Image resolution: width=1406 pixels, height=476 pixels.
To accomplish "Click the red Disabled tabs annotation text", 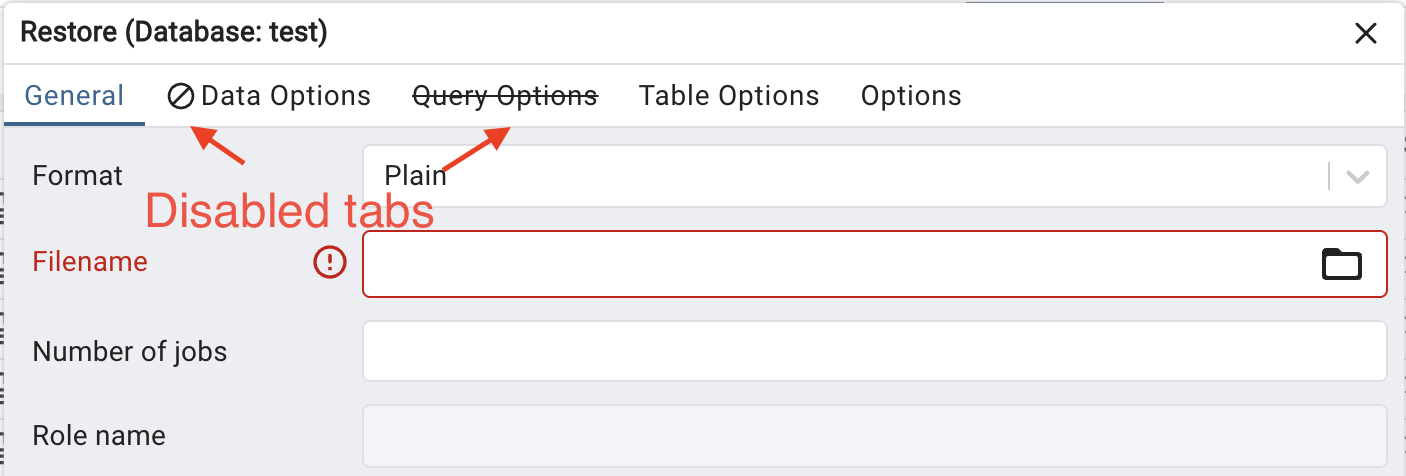I will coord(290,211).
